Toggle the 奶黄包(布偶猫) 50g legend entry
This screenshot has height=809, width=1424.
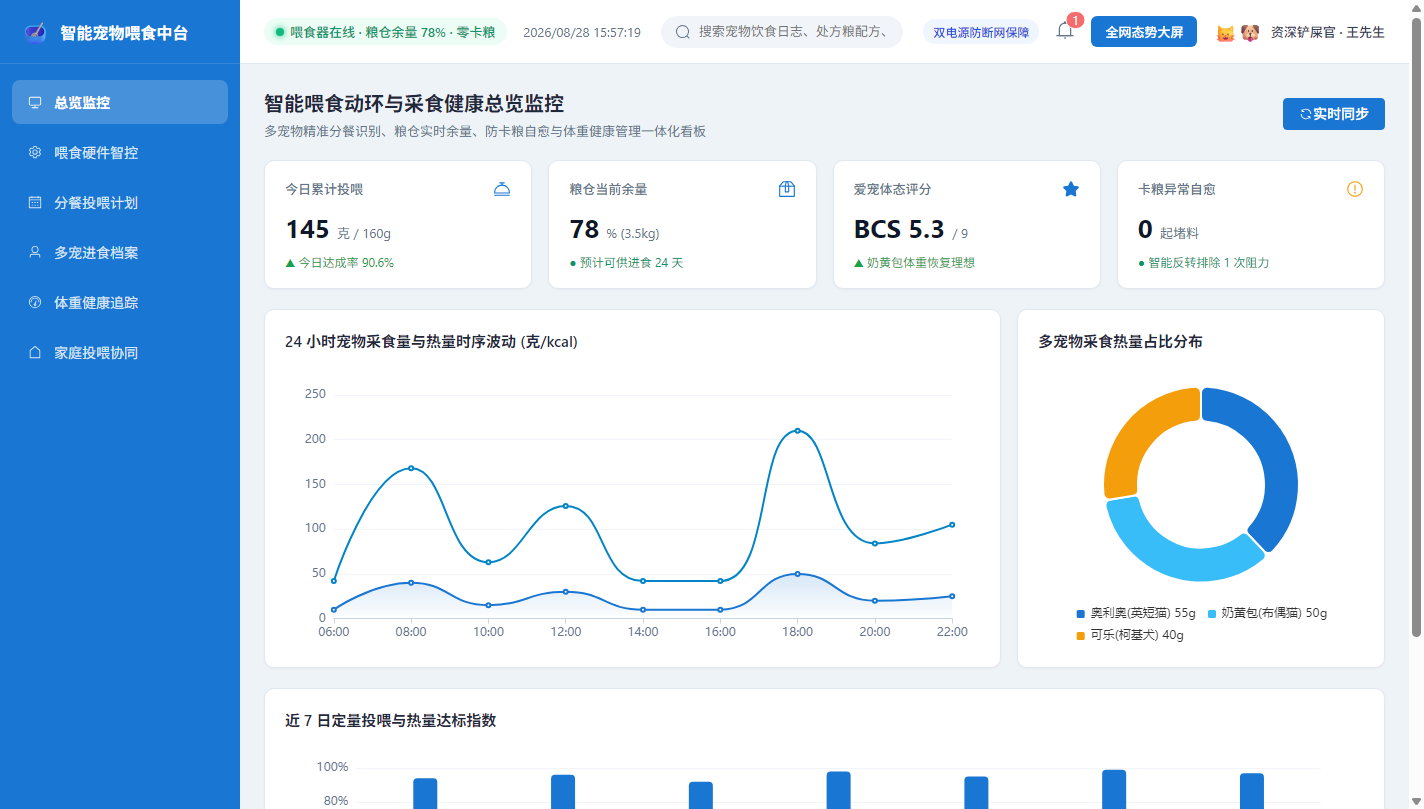click(1267, 613)
